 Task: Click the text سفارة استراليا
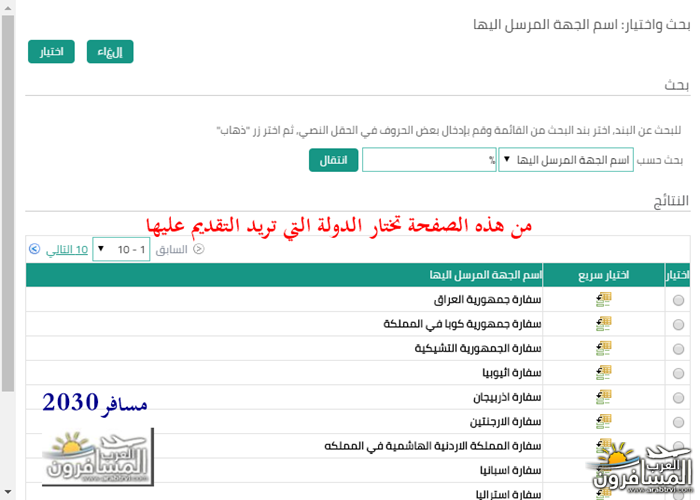click(x=508, y=494)
